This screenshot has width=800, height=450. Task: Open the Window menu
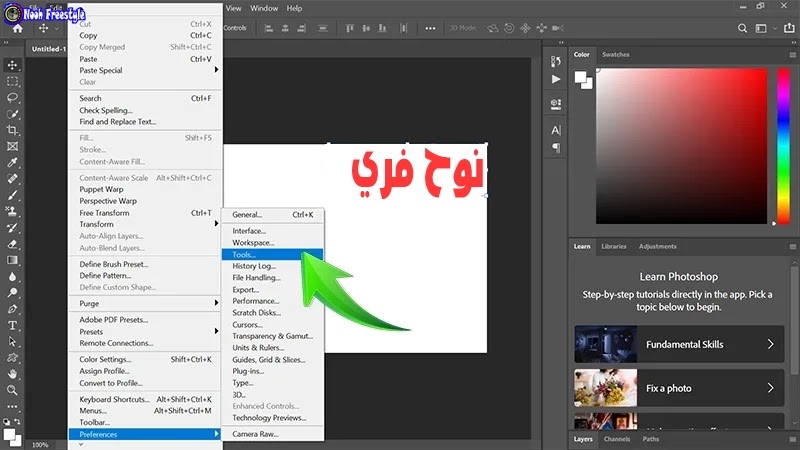[264, 8]
